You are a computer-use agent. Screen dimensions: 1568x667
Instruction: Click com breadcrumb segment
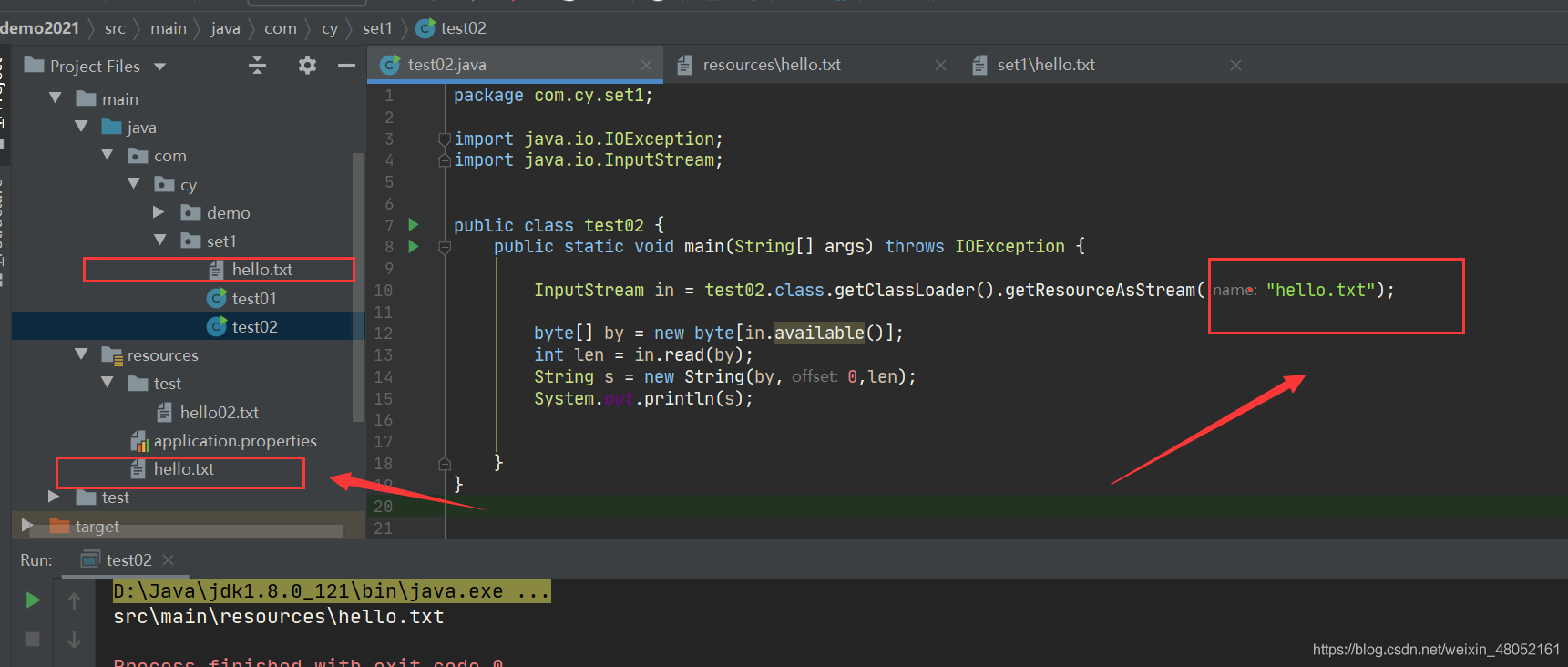coord(281,28)
